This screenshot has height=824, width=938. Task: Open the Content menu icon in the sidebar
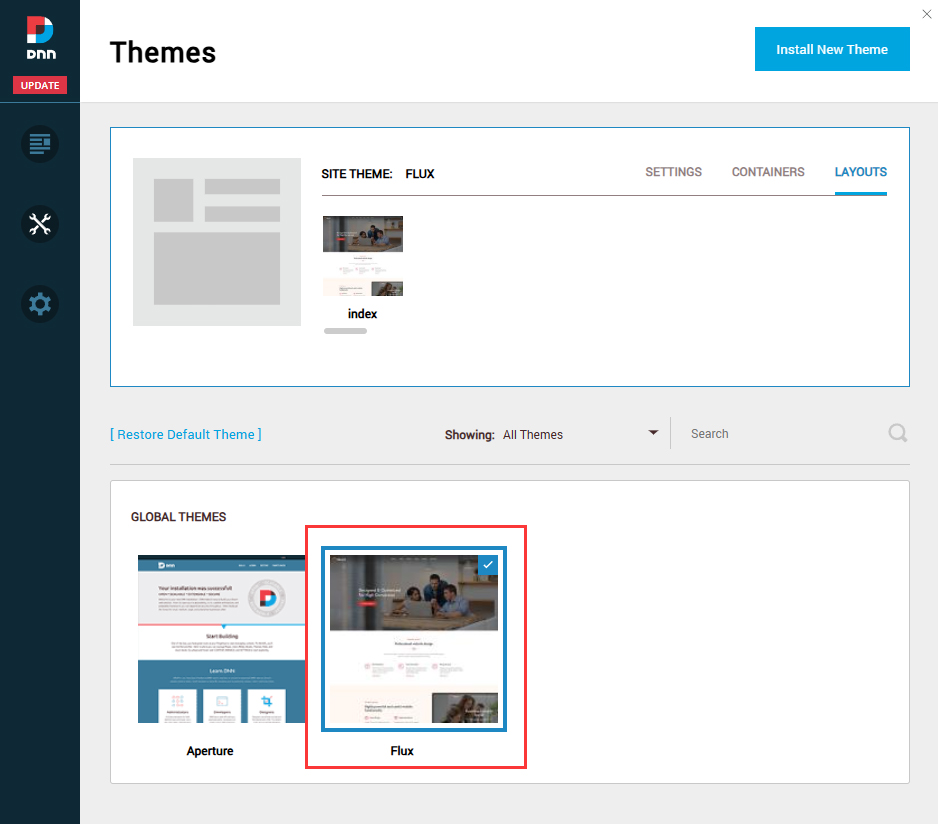(40, 144)
